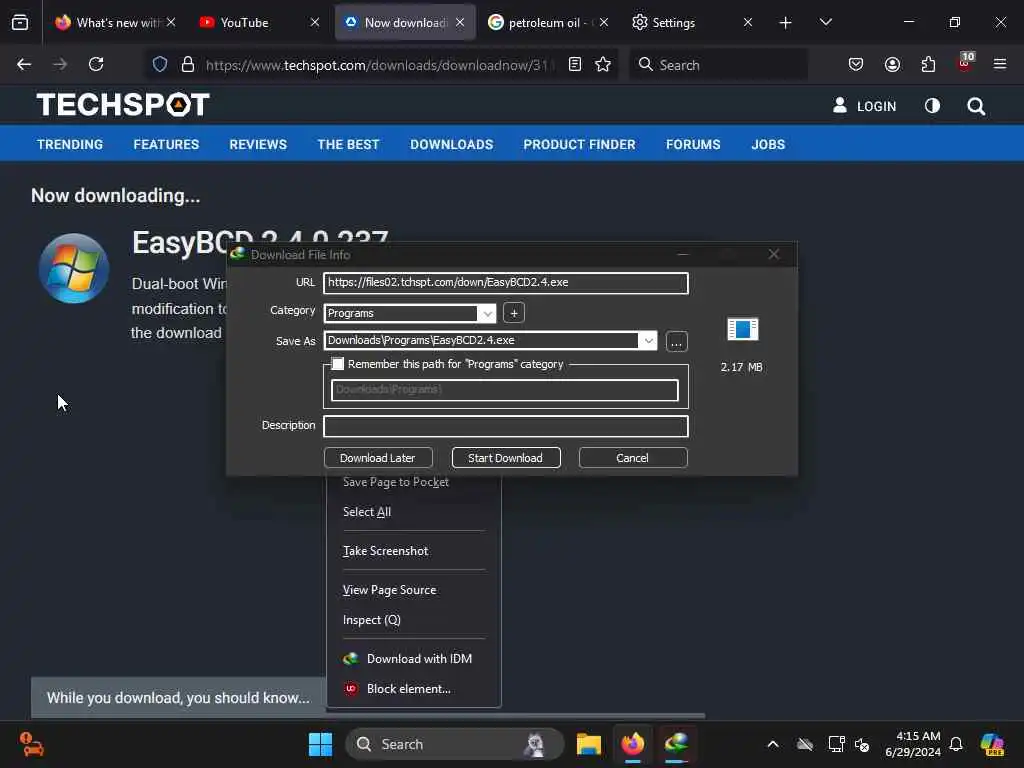This screenshot has height=768, width=1024.
Task: Browse for save location with ellipsis button
Action: [x=676, y=341]
